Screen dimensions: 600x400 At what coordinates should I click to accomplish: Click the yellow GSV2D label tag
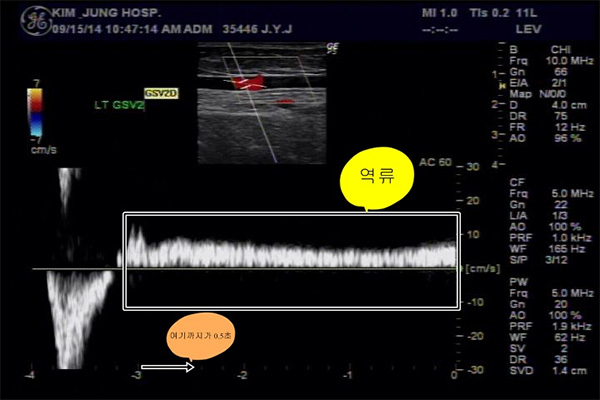160,92
